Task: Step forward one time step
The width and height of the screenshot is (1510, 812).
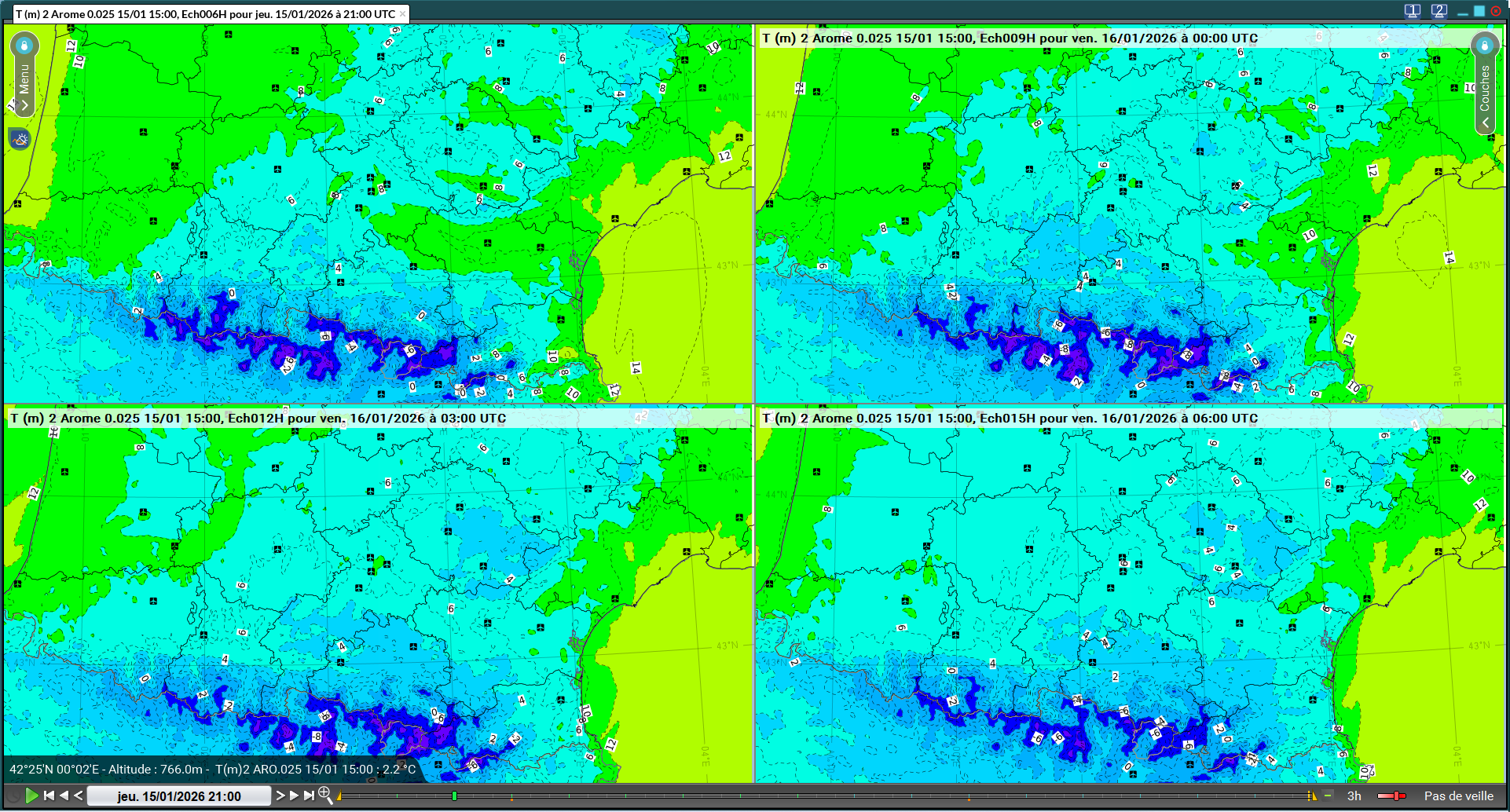Action: coord(280,796)
